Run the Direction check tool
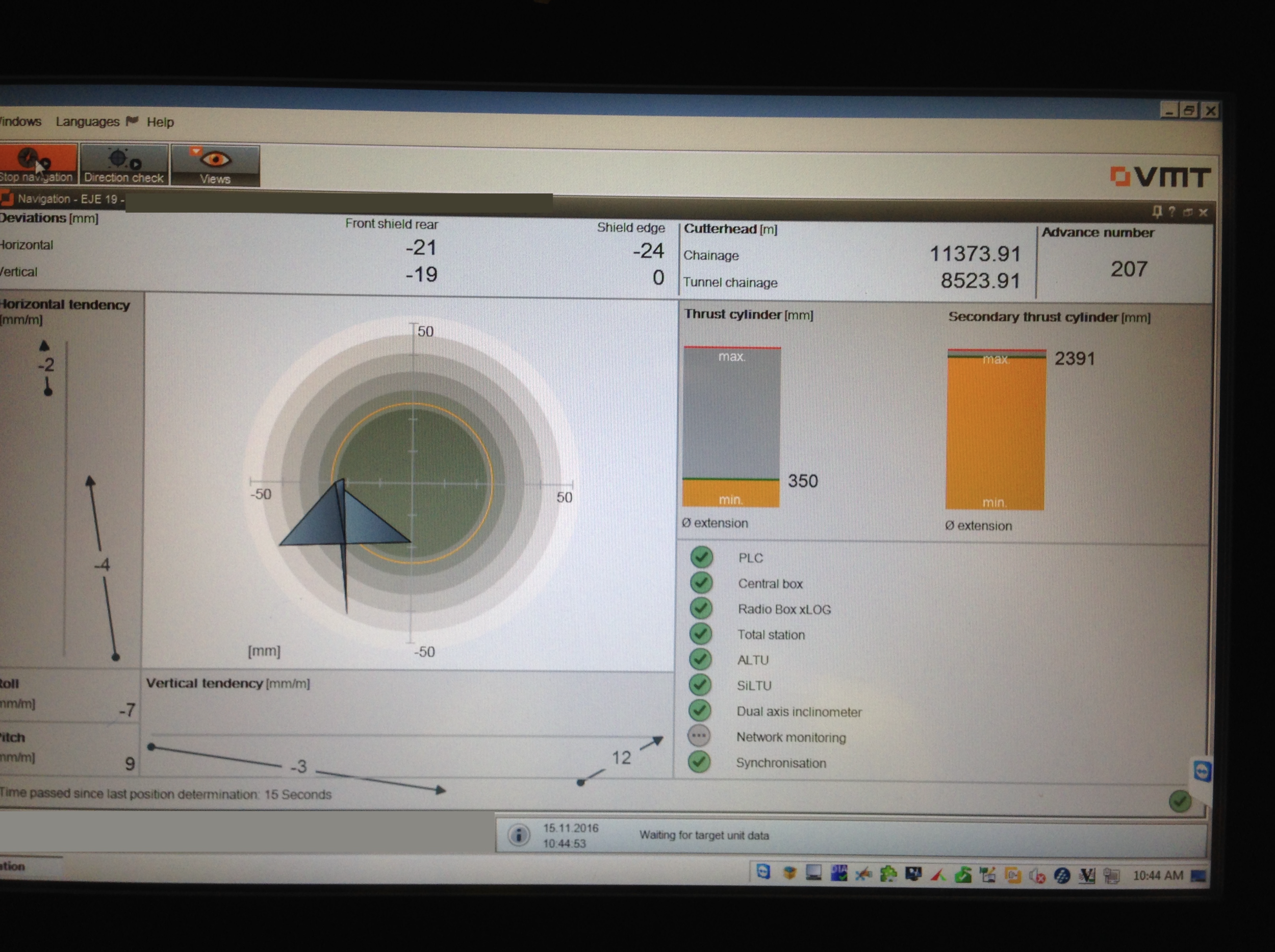Viewport: 1275px width, 952px height. pyautogui.click(x=124, y=165)
